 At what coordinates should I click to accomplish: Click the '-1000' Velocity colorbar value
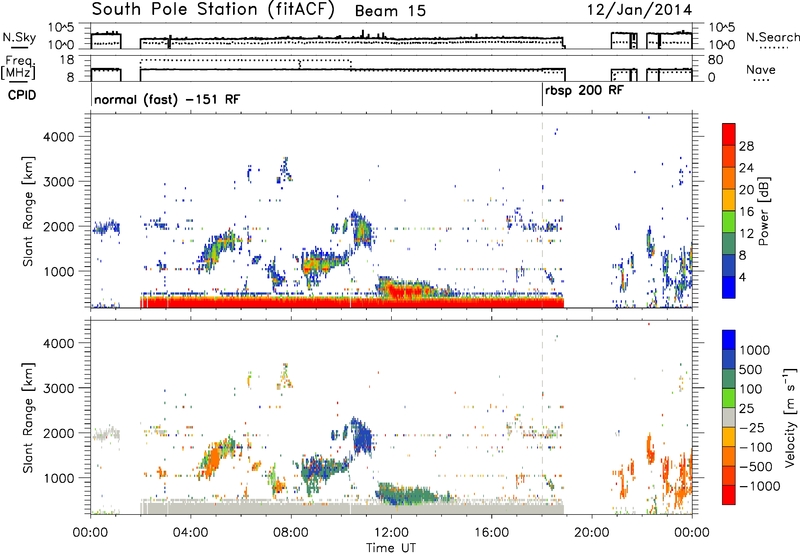[760, 486]
